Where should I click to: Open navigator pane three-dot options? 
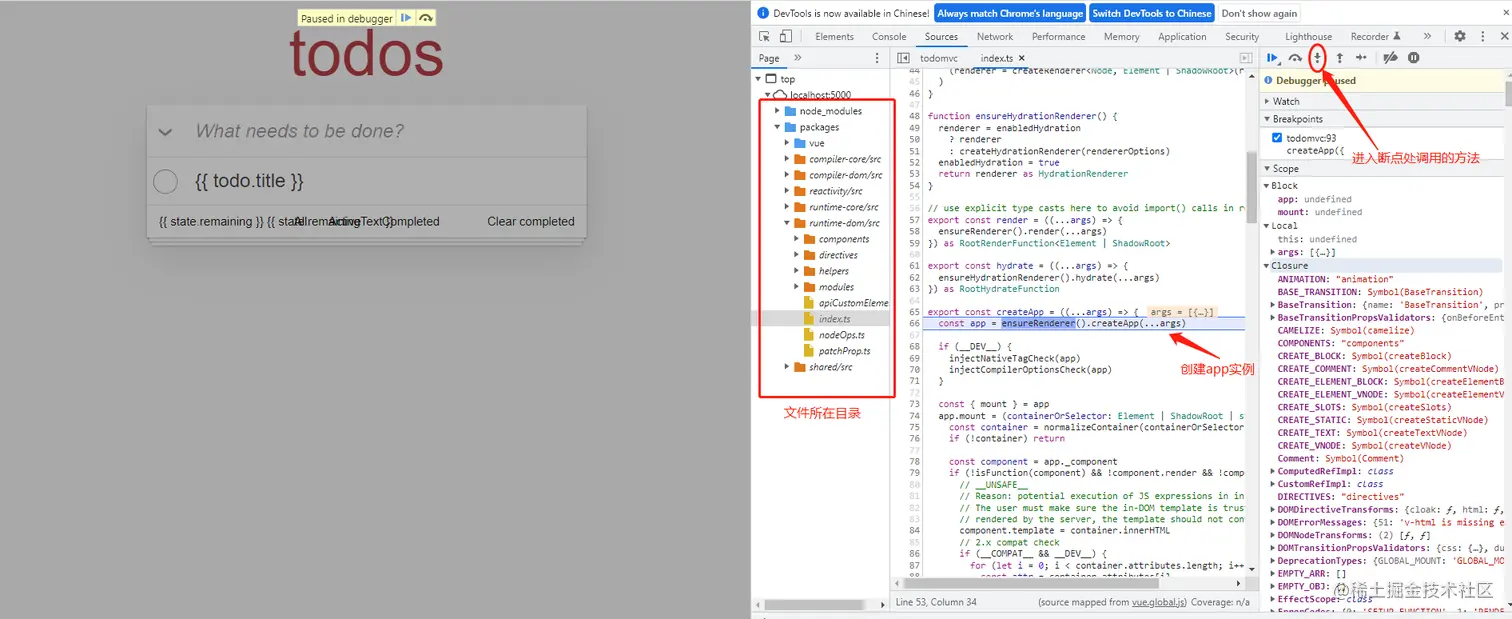(878, 59)
